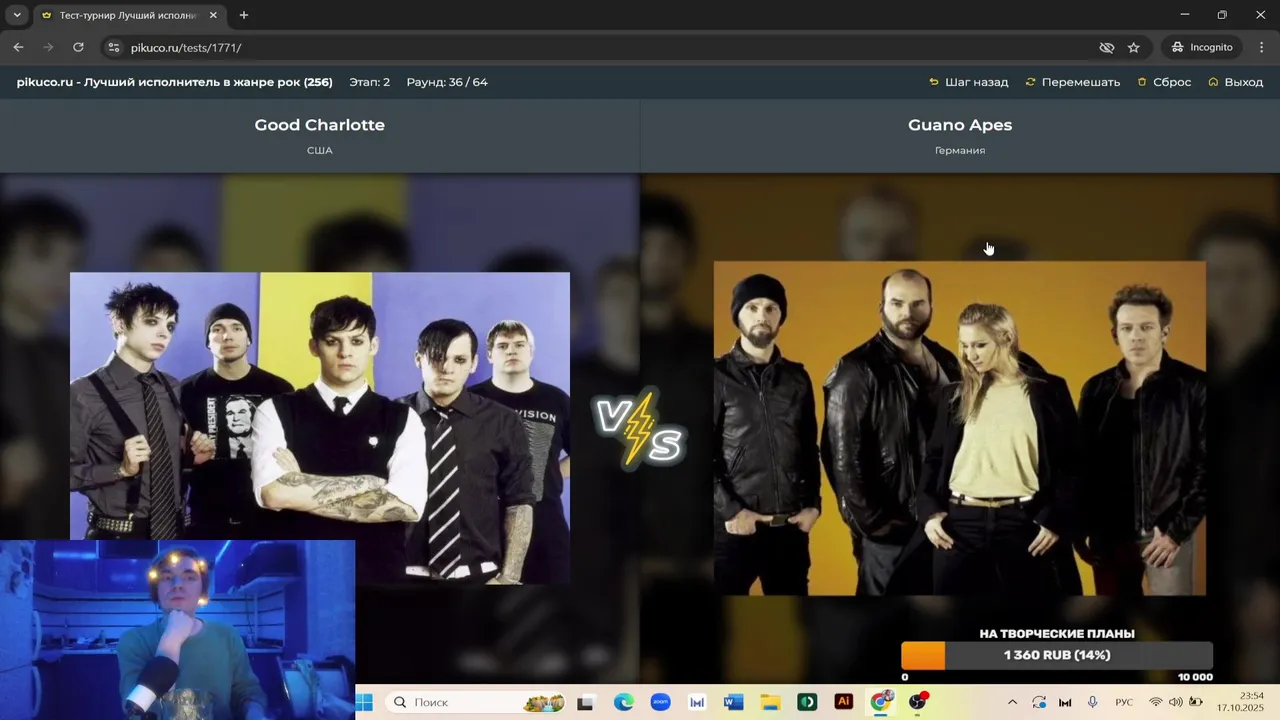Image resolution: width=1280 pixels, height=720 pixels.
Task: Open the Wi-Fi network tray icon
Action: coord(1156,702)
